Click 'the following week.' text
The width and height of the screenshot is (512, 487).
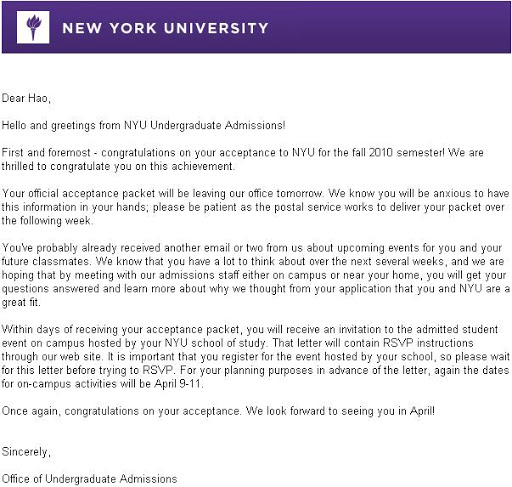coord(47,221)
